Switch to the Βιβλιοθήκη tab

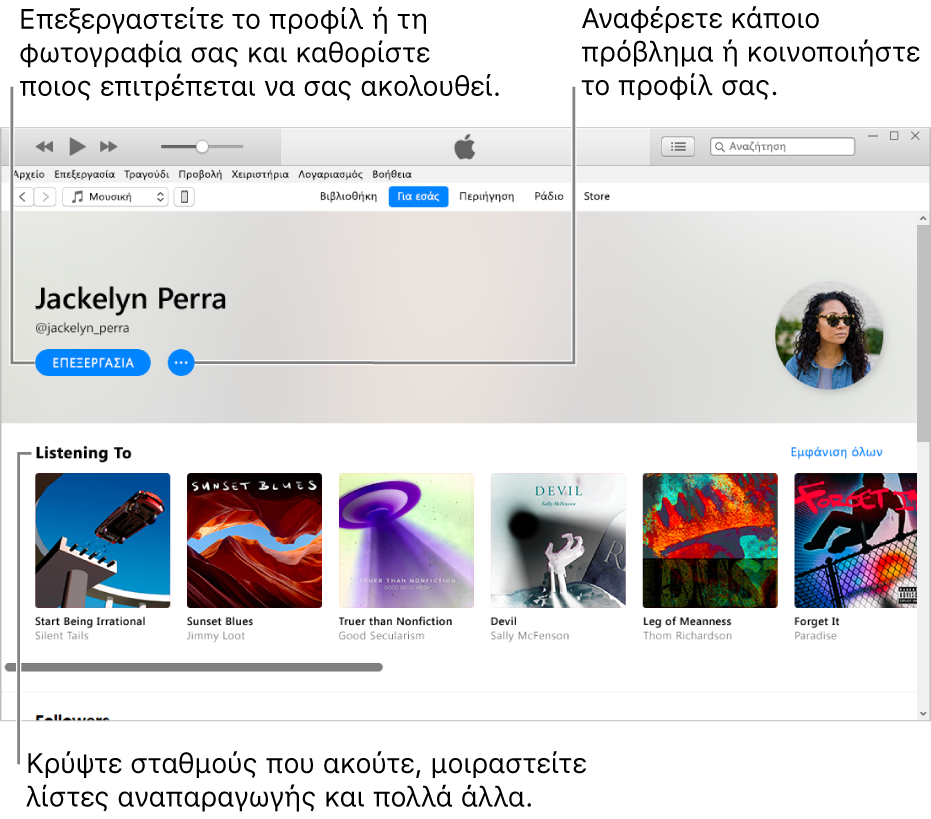coord(348,196)
